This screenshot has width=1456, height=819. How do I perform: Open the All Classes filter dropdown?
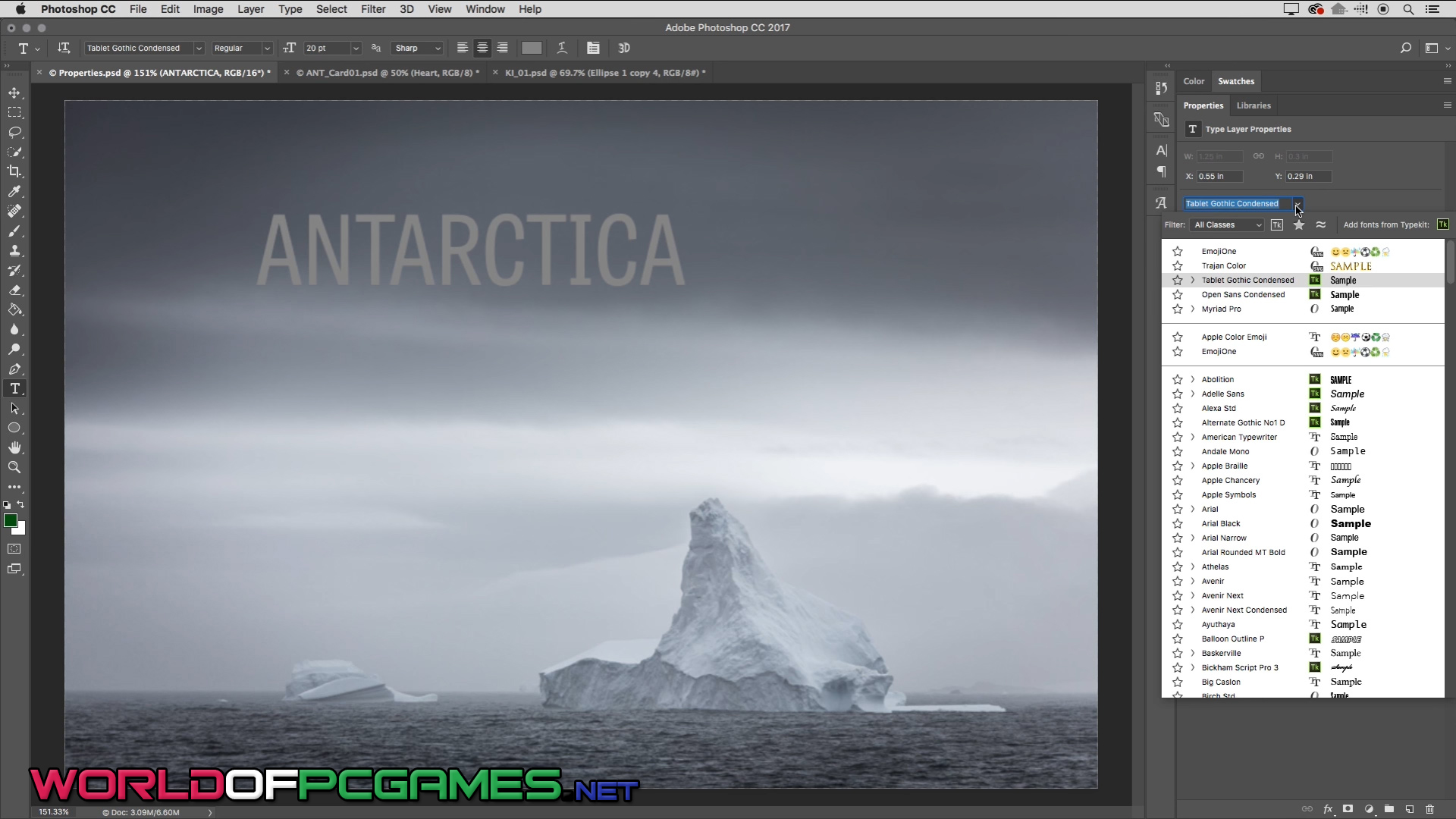(x=1227, y=224)
